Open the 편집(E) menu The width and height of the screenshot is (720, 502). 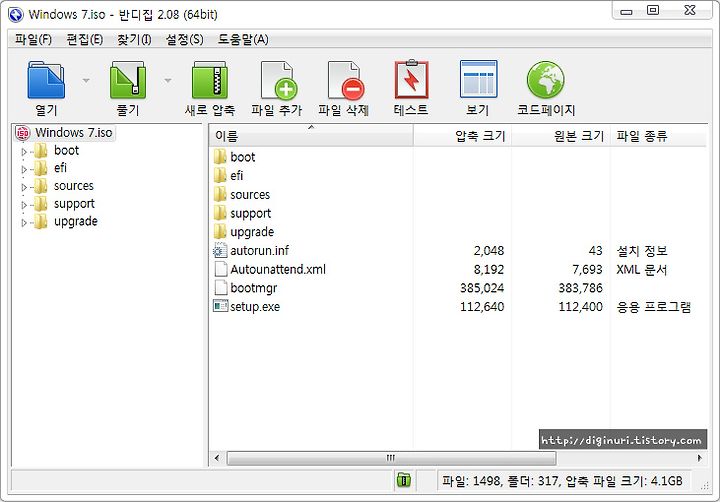(84, 39)
